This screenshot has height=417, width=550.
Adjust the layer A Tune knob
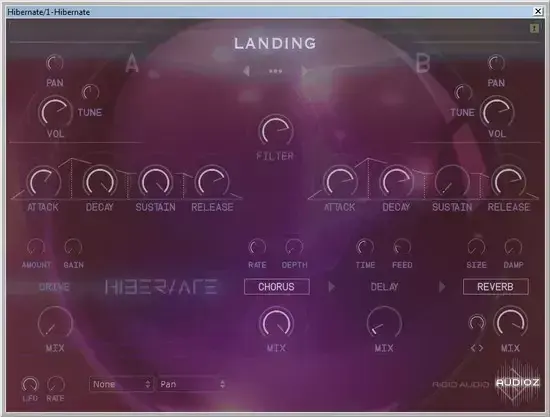(90, 92)
